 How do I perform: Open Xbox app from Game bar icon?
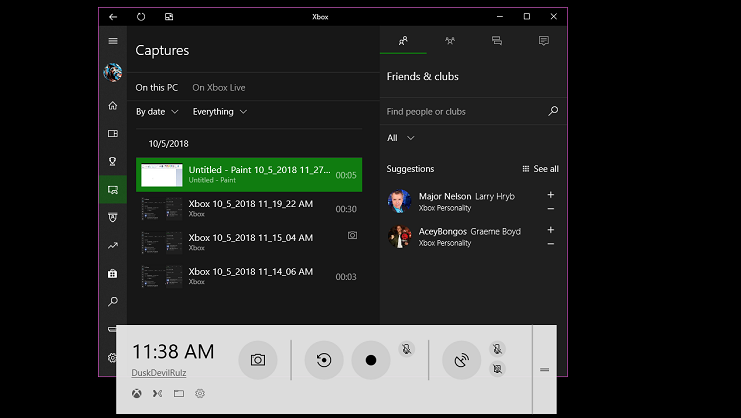(x=137, y=393)
